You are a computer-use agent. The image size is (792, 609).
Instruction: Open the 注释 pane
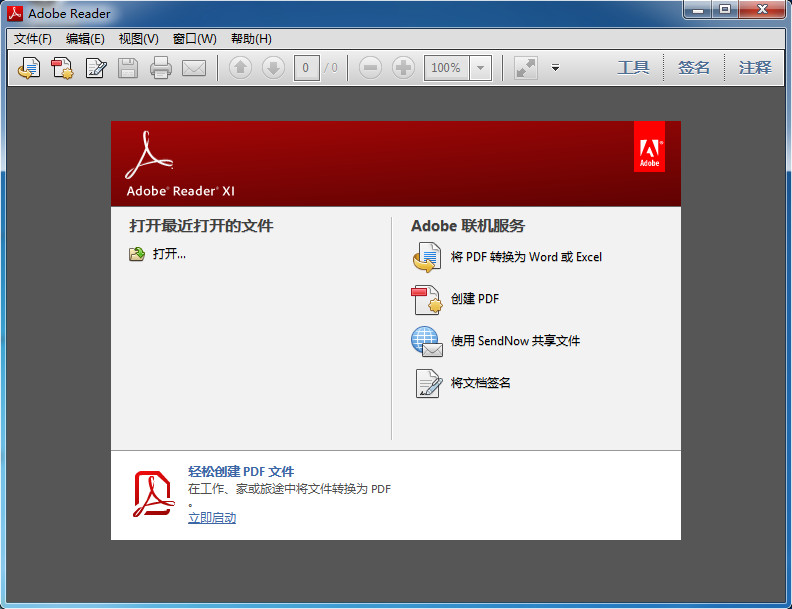755,68
